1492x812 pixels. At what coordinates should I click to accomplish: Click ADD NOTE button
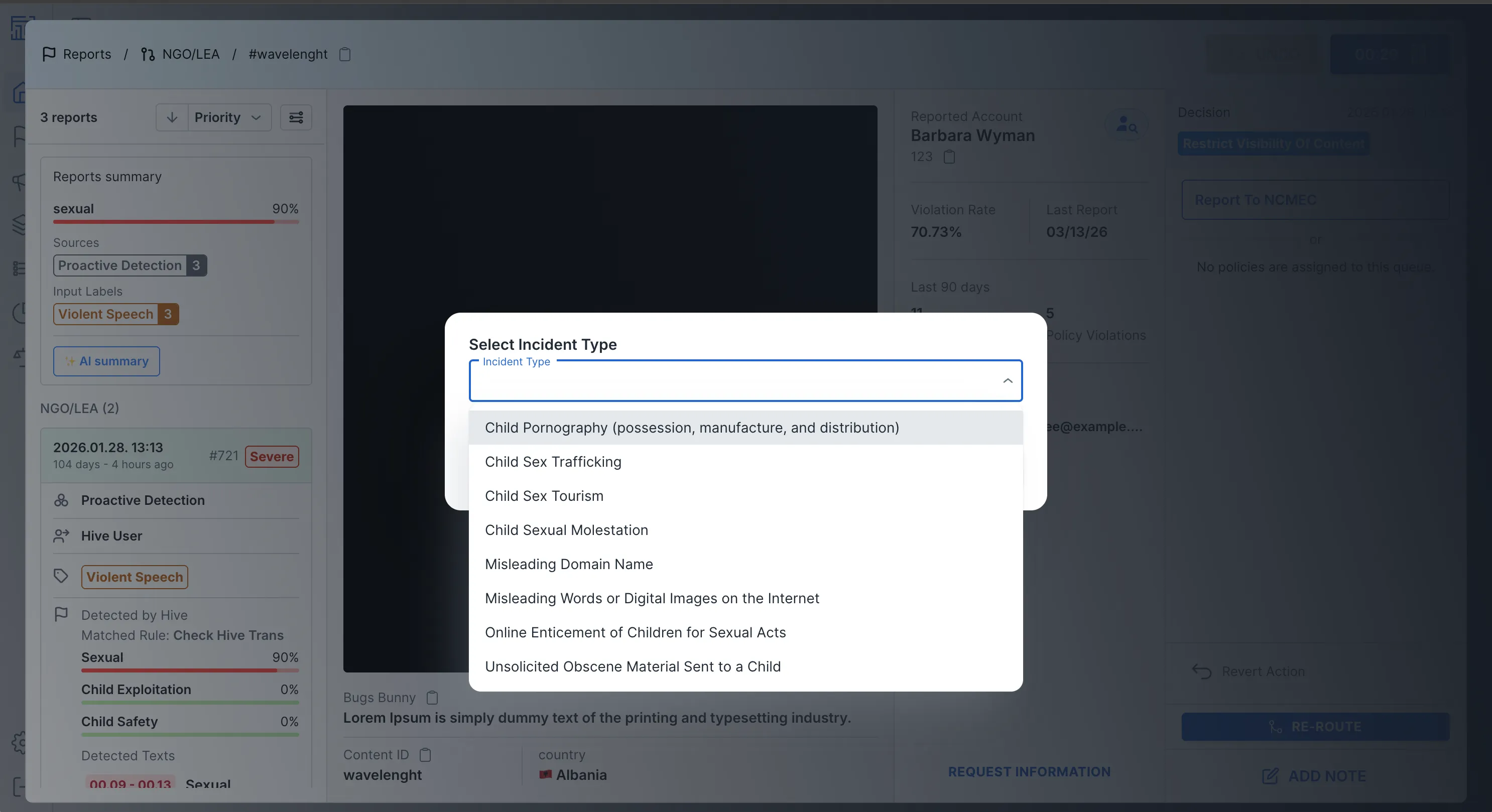[1314, 776]
